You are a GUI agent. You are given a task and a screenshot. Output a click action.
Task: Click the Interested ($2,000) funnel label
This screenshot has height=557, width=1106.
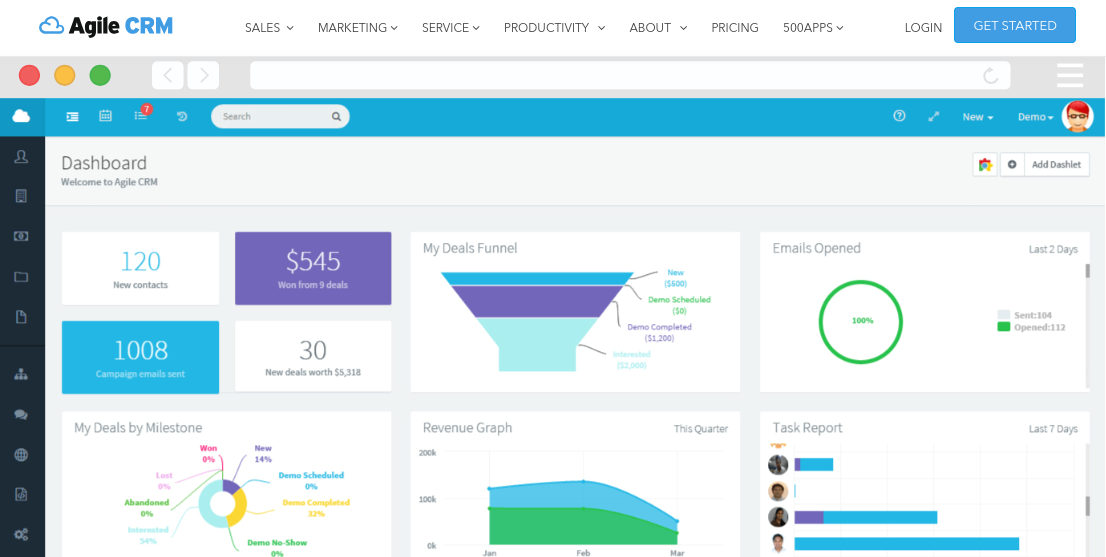[x=631, y=360]
